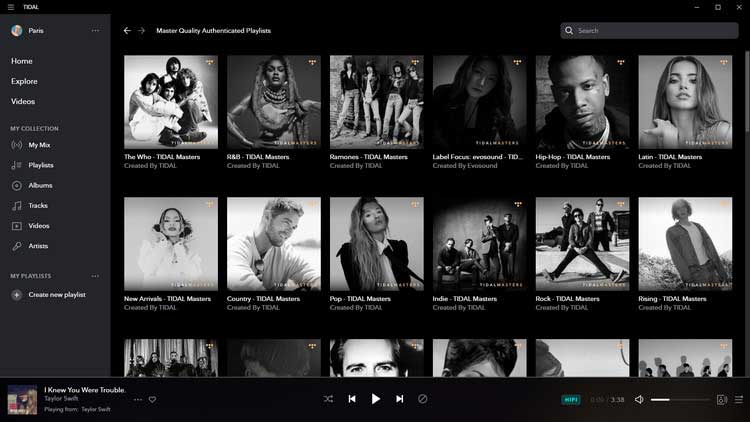The height and width of the screenshot is (422, 750).
Task: Click the Taylor Swift album art
Action: click(22, 400)
